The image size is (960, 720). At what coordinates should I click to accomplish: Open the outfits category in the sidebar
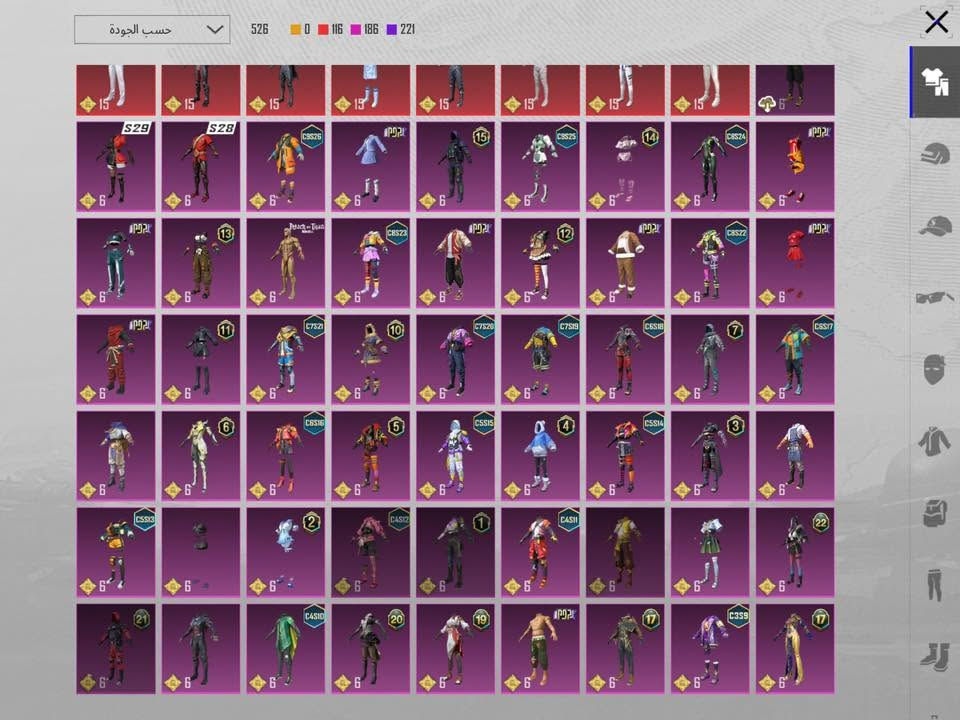pyautogui.click(x=935, y=81)
